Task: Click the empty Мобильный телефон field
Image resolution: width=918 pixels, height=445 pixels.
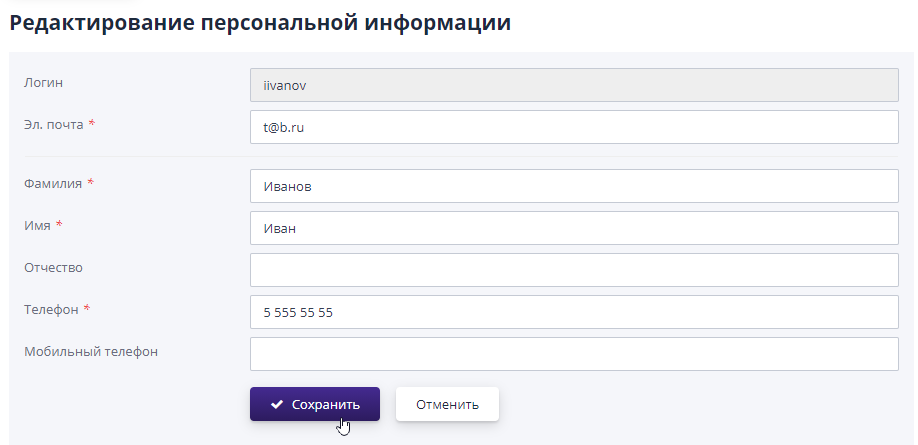Action: click(x=574, y=354)
